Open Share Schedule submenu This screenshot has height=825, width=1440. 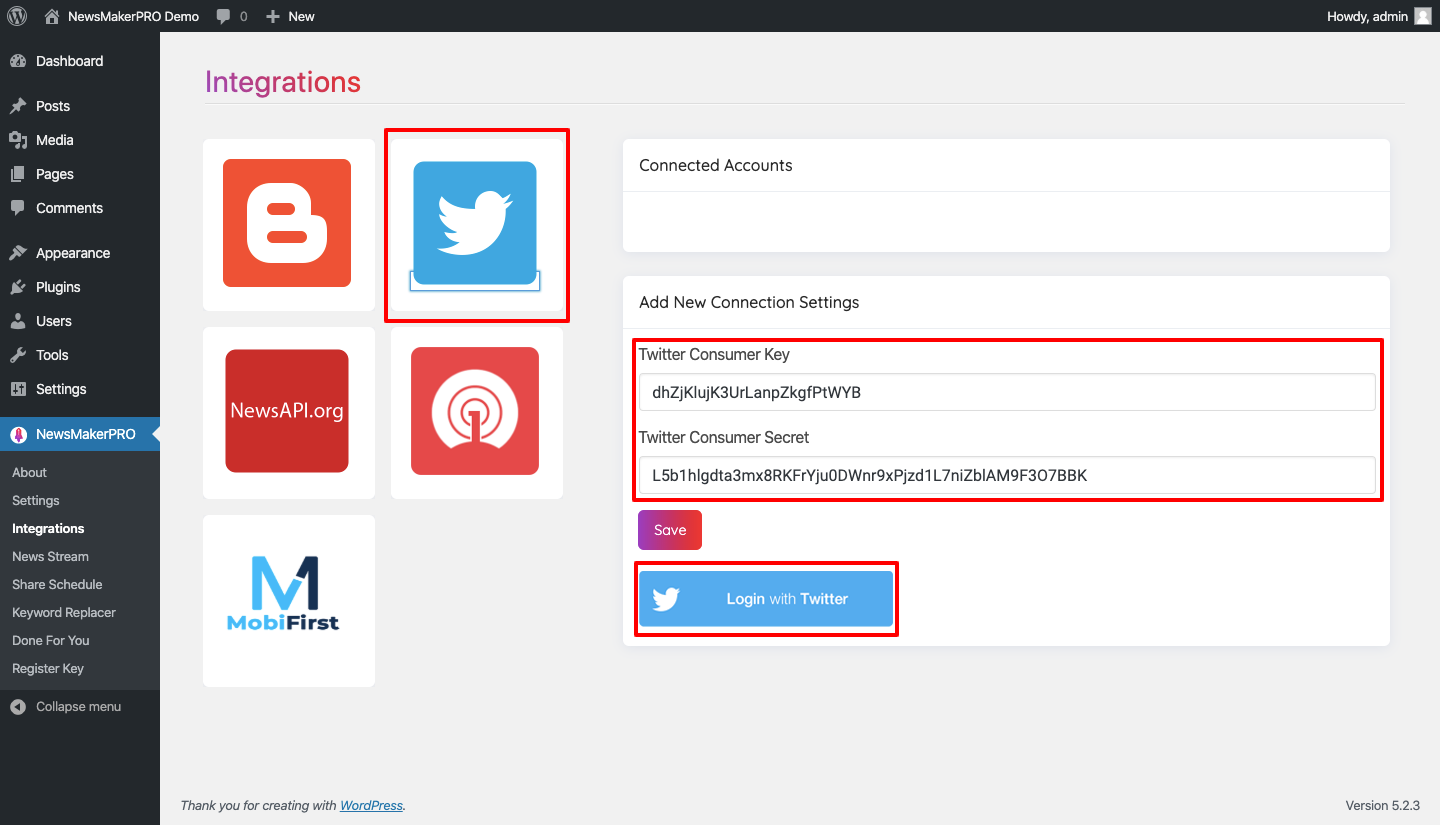[57, 584]
